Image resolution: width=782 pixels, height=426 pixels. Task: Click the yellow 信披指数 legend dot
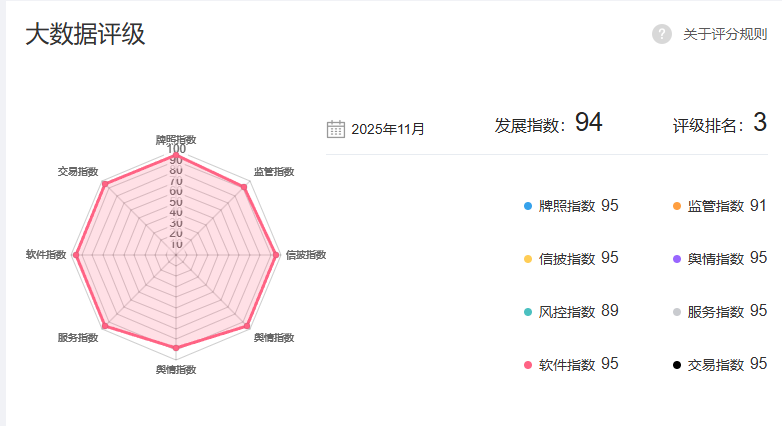click(528, 259)
